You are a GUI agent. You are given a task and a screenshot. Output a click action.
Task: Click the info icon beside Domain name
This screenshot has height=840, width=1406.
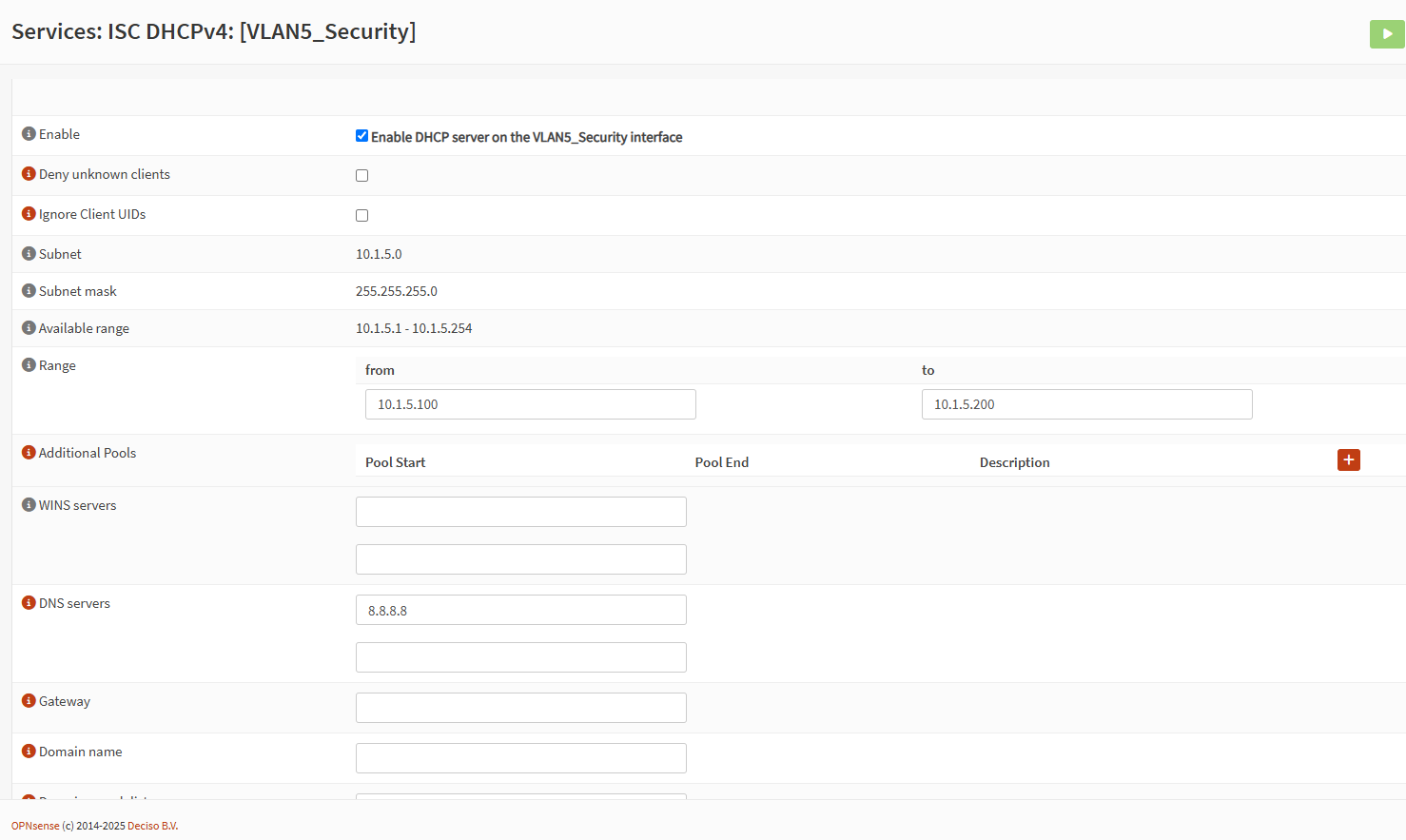pos(28,752)
